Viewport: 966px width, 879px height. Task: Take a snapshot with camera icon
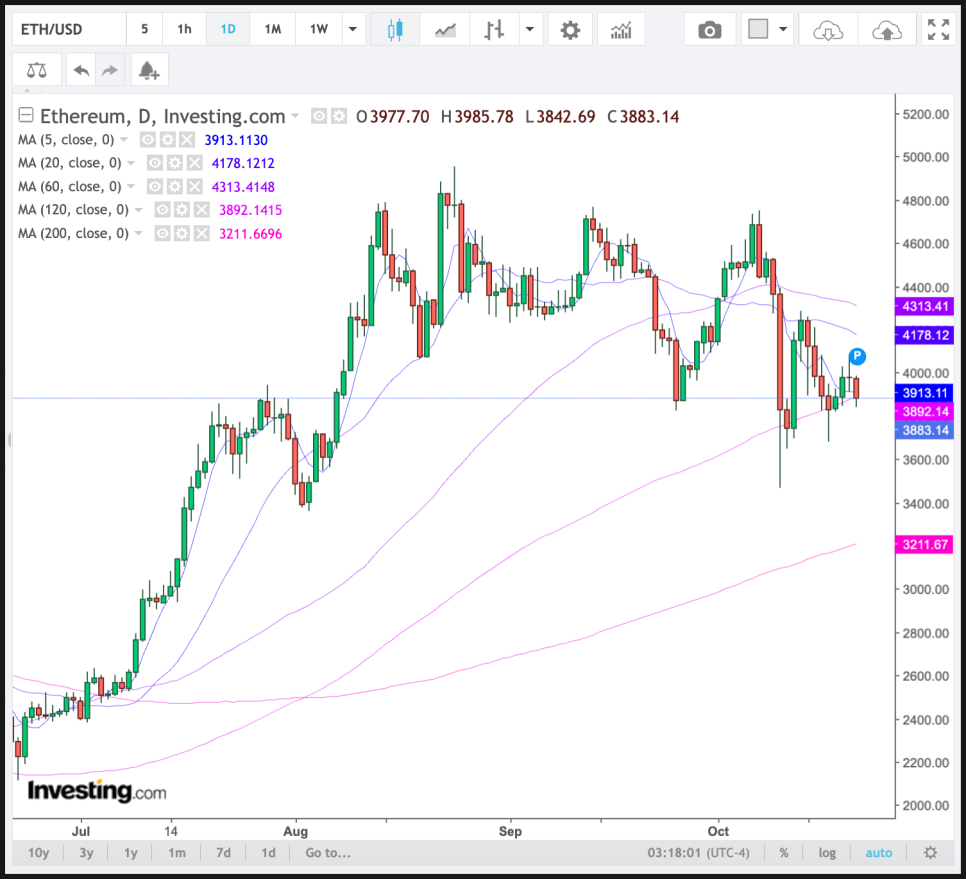coord(709,30)
